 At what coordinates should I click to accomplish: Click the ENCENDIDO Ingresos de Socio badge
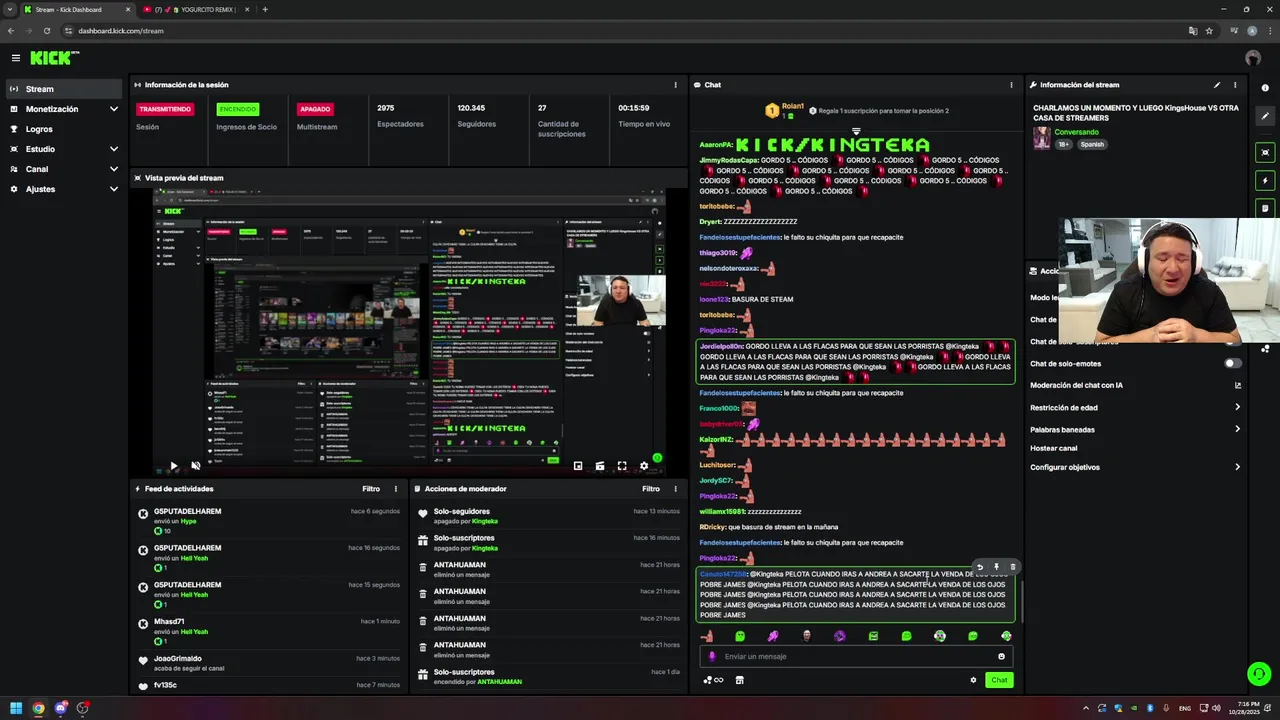pos(238,109)
